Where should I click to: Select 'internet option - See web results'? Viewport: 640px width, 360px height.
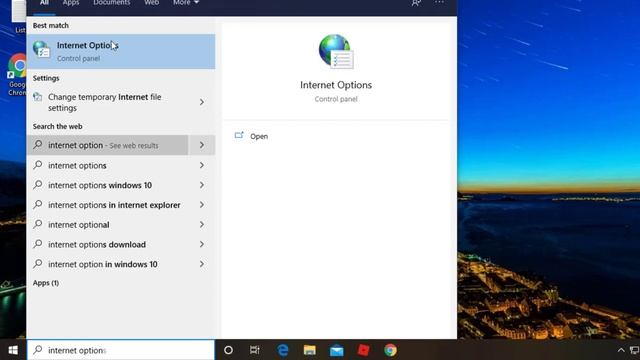[x=107, y=145]
